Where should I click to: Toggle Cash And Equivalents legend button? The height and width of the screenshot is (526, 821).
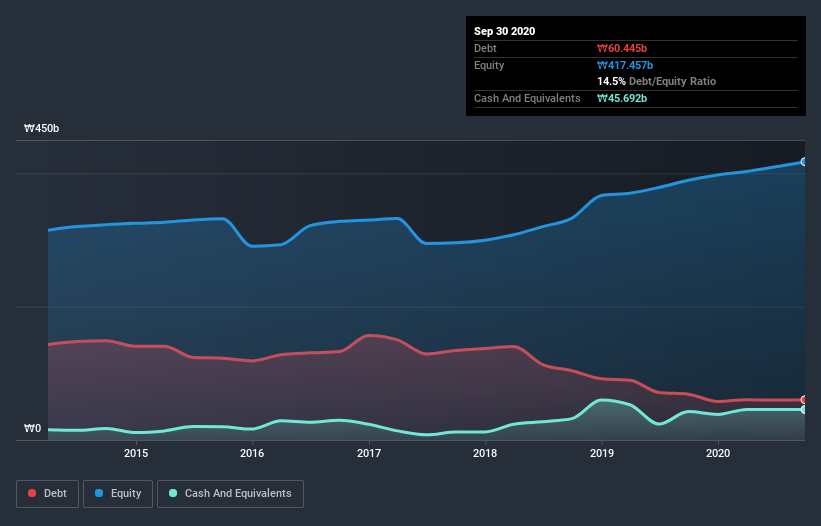click(230, 494)
